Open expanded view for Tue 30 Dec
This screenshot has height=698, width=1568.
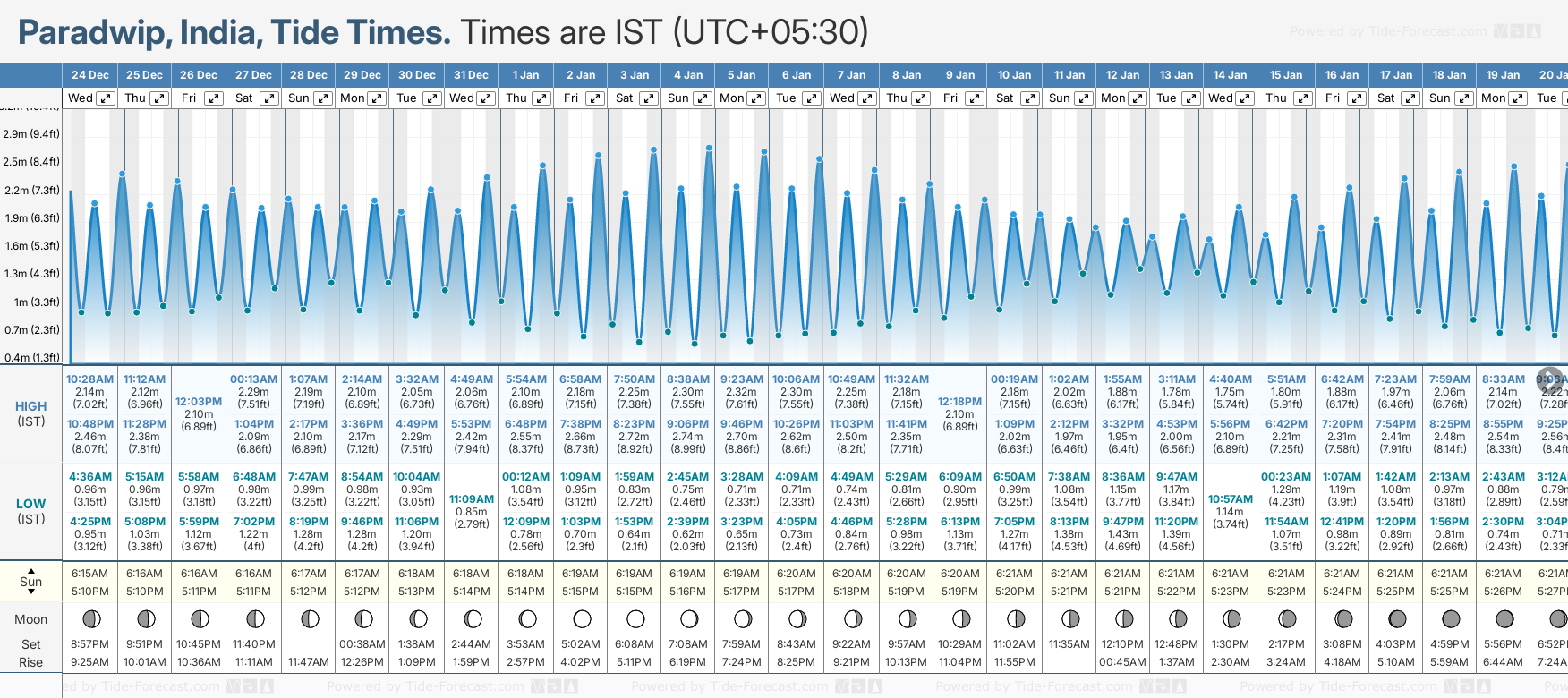pyautogui.click(x=431, y=98)
